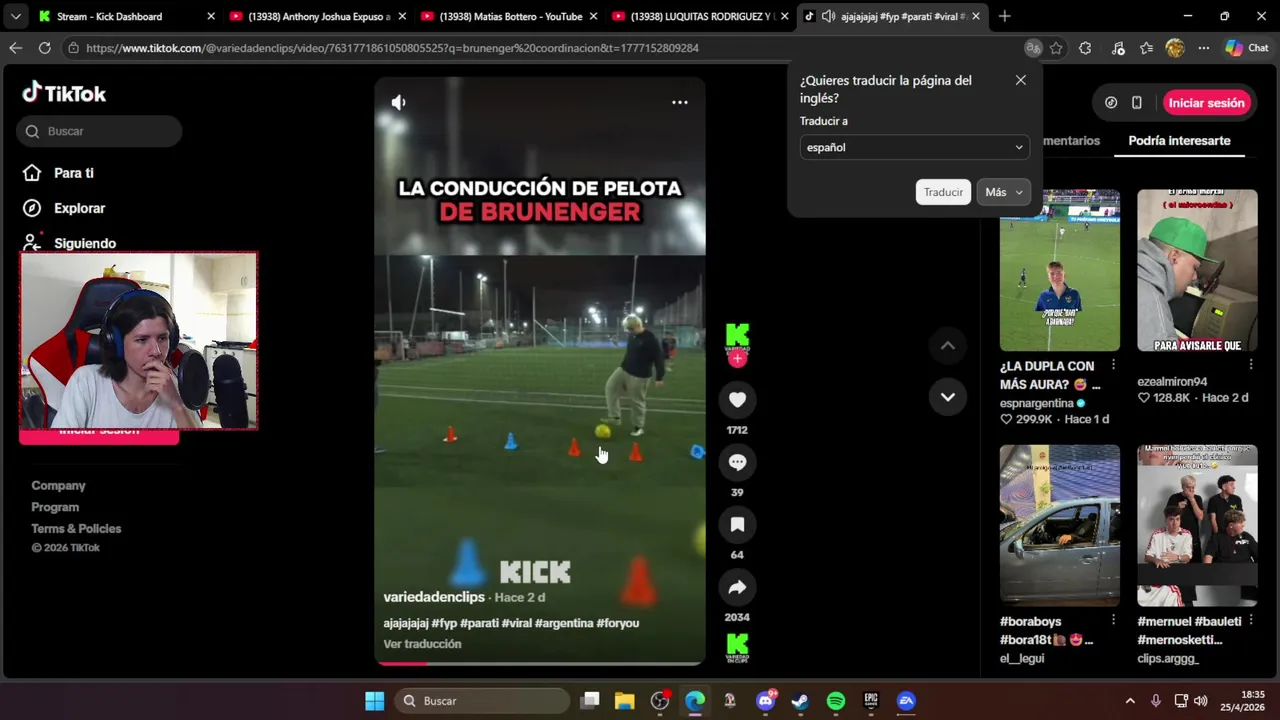
Task: Open Steam from taskbar
Action: [800, 701]
